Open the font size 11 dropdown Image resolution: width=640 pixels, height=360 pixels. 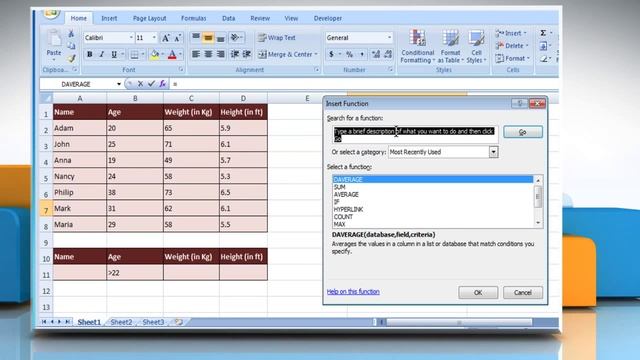pyautogui.click(x=154, y=38)
